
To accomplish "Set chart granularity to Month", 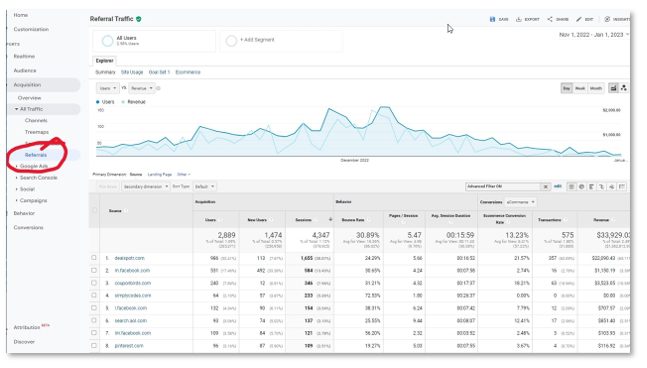I will pos(595,88).
